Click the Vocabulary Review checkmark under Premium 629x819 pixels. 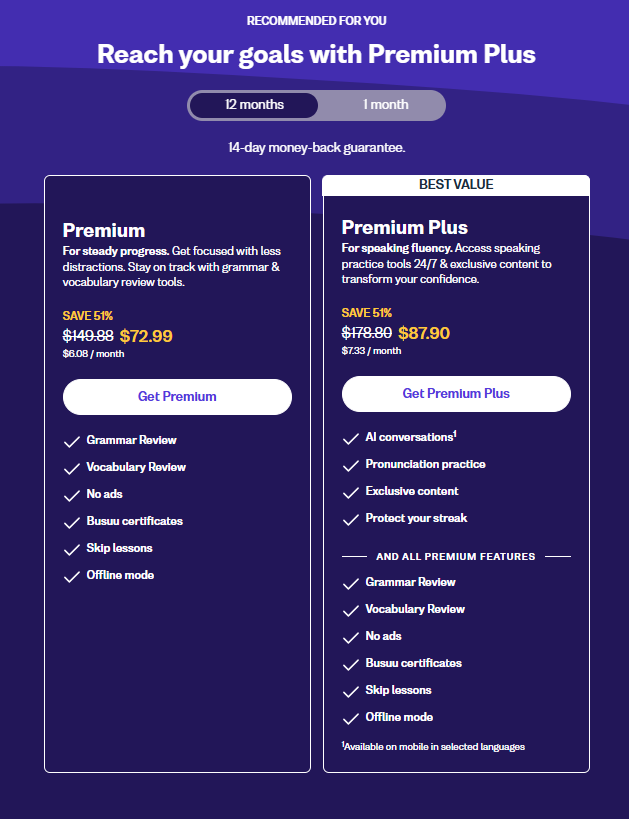(x=72, y=467)
